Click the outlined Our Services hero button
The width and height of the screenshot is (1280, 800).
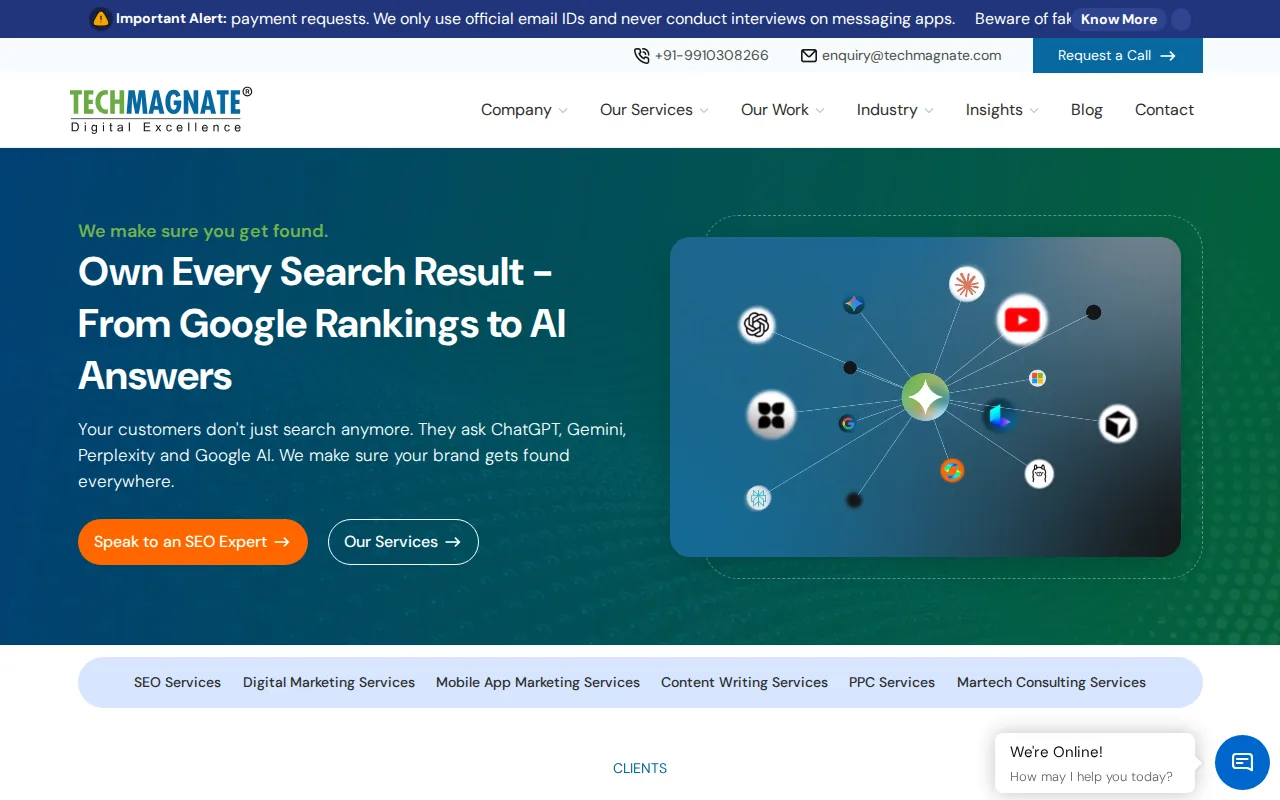click(x=403, y=542)
